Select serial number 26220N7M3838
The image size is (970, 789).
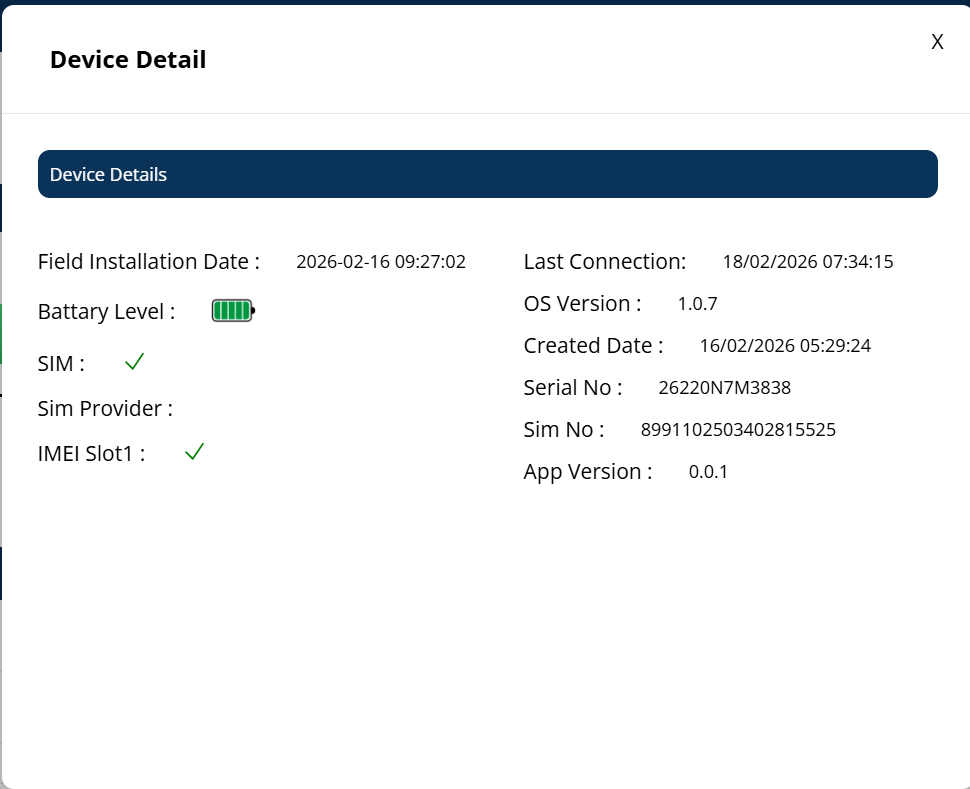724,388
